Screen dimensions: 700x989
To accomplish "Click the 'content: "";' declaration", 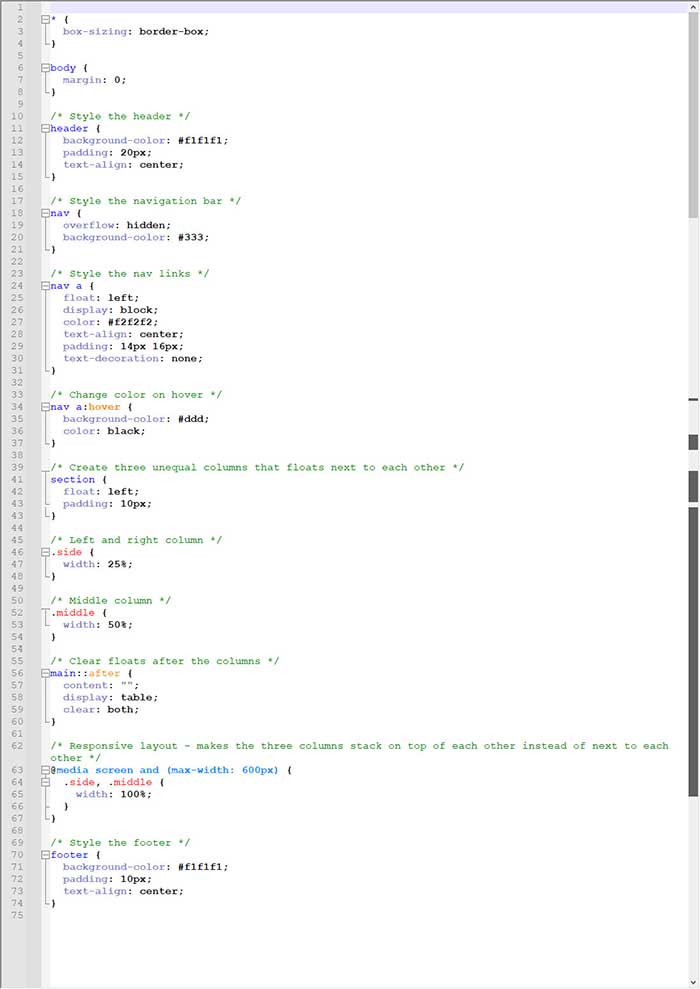I will [101, 686].
